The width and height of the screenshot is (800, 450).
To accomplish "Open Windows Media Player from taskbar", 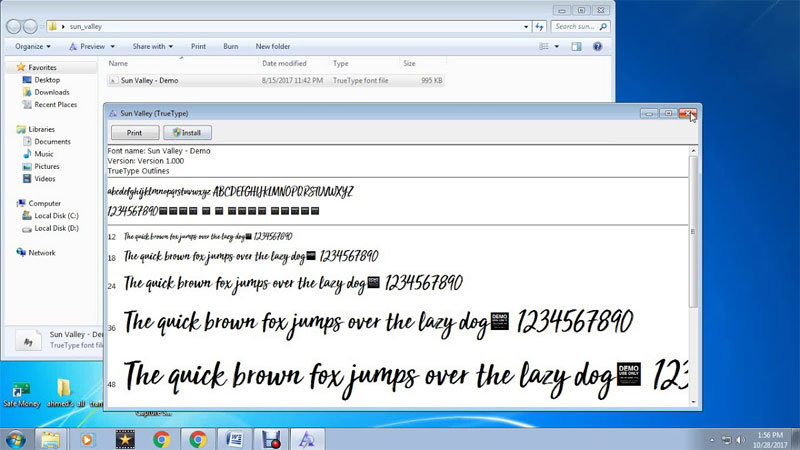I will tap(88, 438).
